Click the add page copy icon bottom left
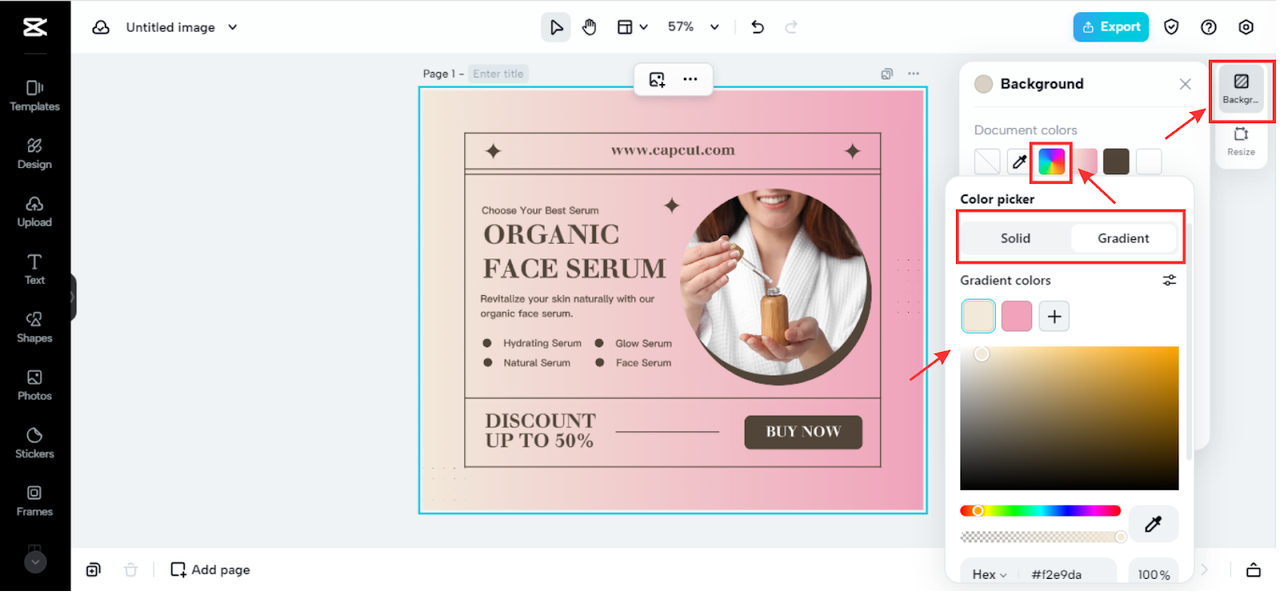 pyautogui.click(x=93, y=570)
